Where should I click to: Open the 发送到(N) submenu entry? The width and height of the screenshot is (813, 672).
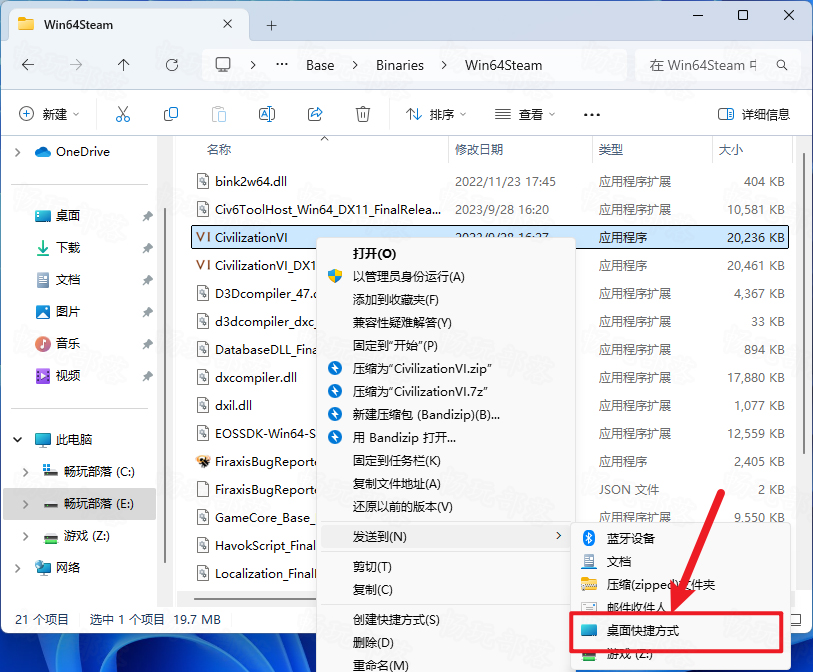click(x=446, y=537)
